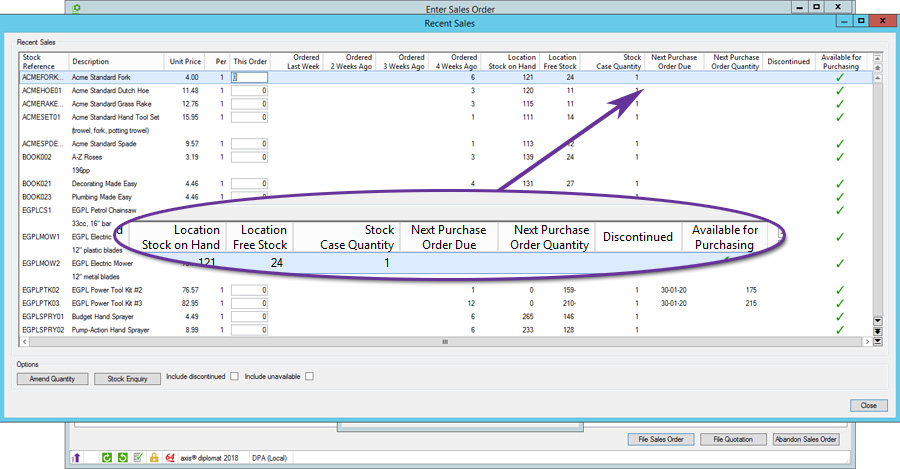Select the Budget Hand Sprayer description
This screenshot has height=469, width=900.
[103, 317]
